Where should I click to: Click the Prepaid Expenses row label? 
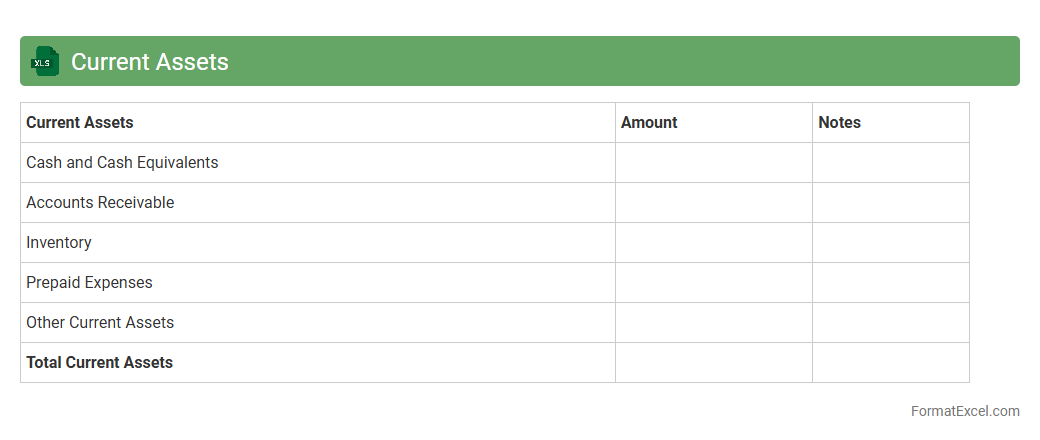(x=89, y=283)
